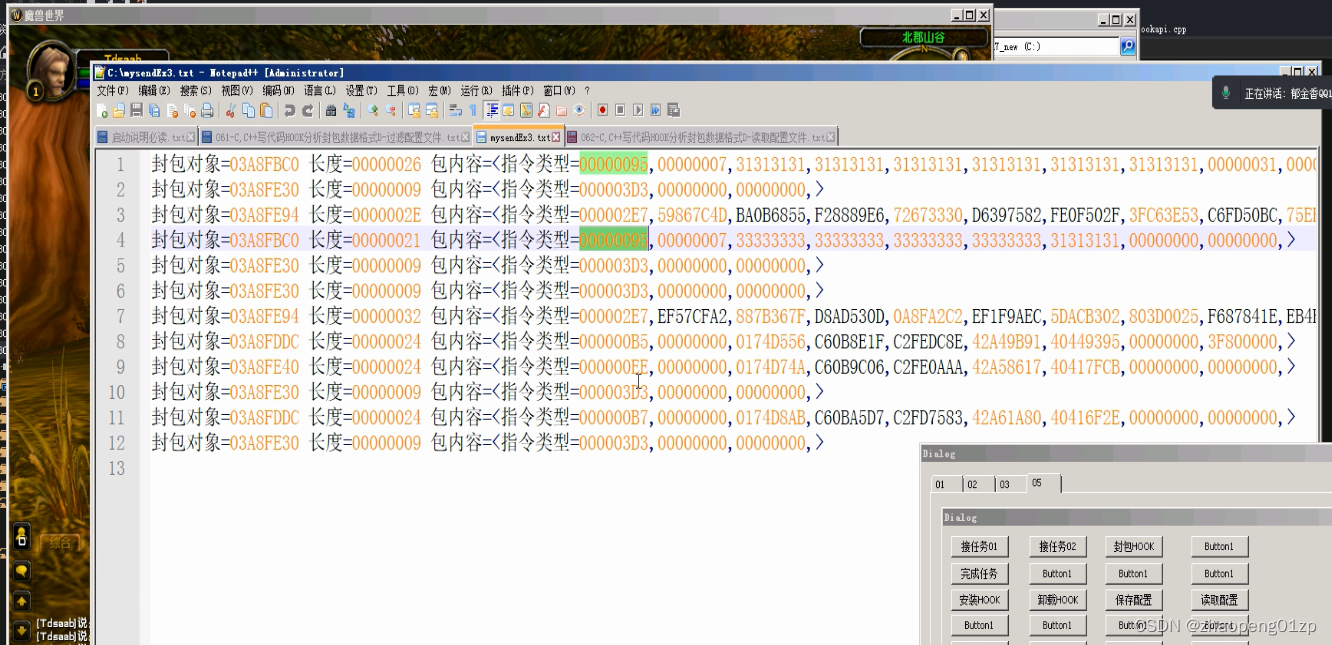Click the Print icon in Notepad++ toolbar
The width and height of the screenshot is (1332, 645).
(207, 110)
